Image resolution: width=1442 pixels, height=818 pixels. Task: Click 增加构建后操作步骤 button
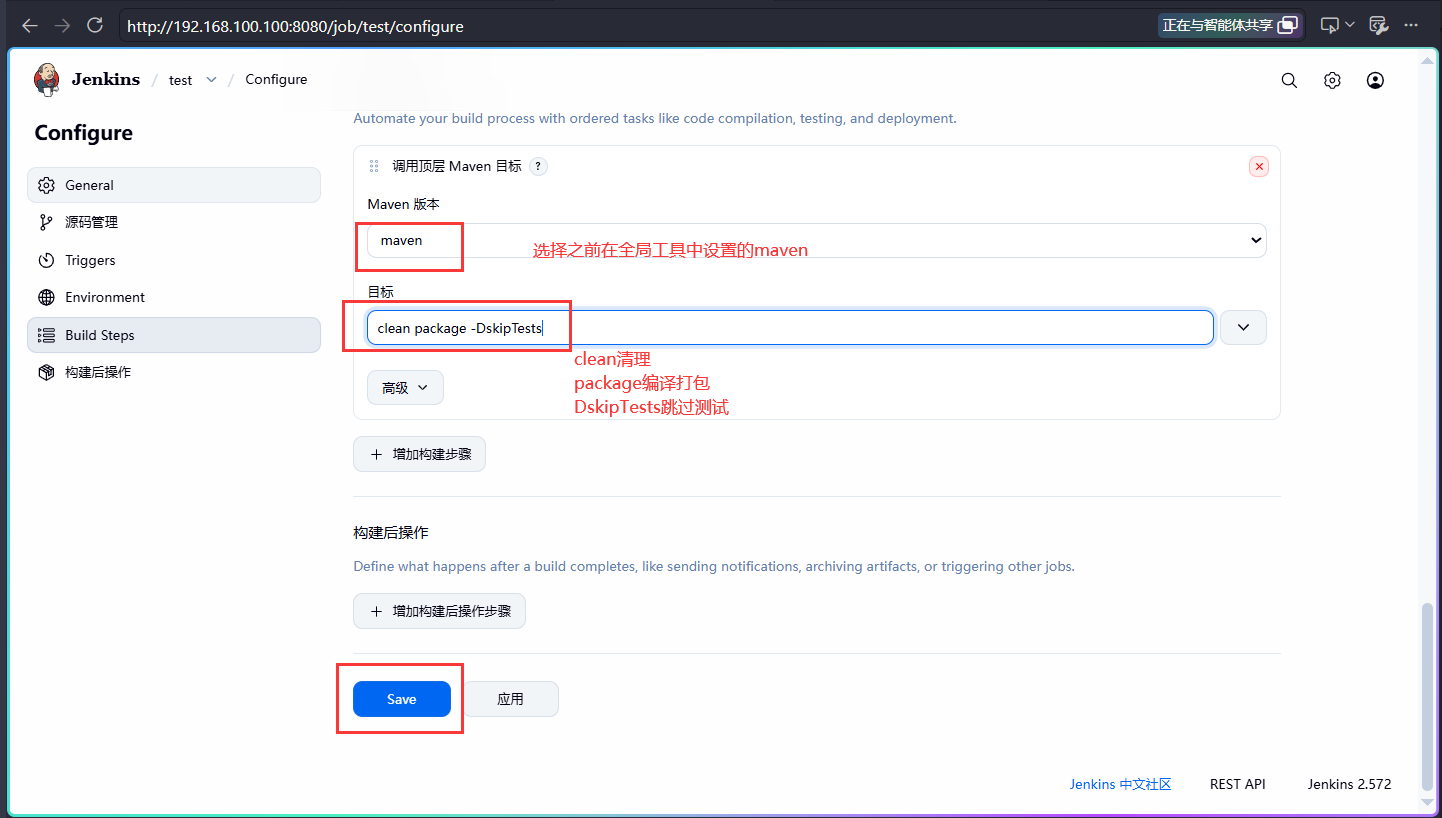(439, 611)
